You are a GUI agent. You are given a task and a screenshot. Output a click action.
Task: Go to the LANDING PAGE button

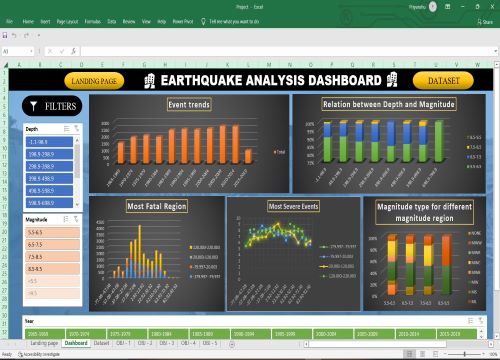click(x=94, y=81)
